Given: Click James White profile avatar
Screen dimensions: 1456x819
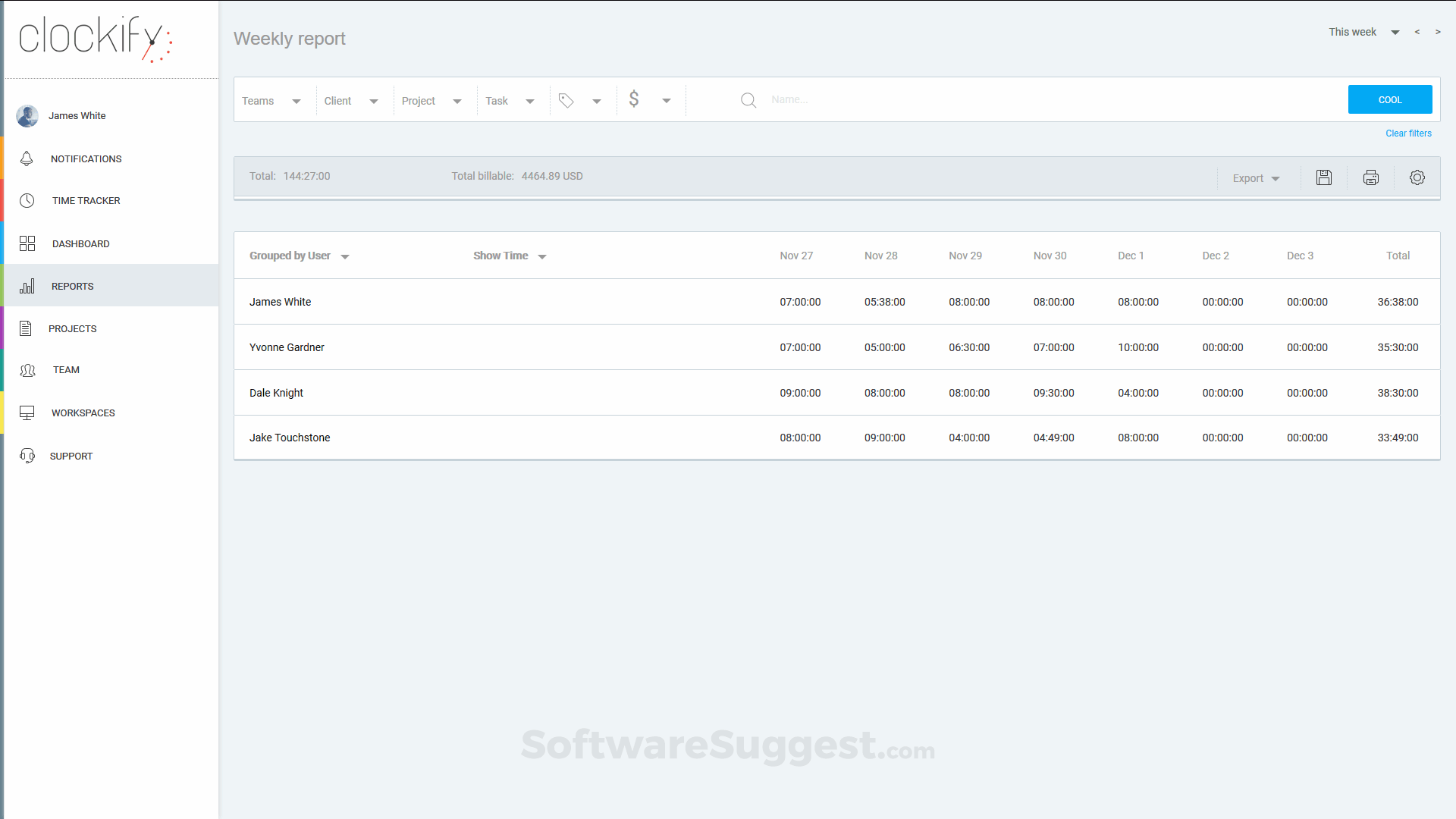Looking at the screenshot, I should click(x=27, y=116).
